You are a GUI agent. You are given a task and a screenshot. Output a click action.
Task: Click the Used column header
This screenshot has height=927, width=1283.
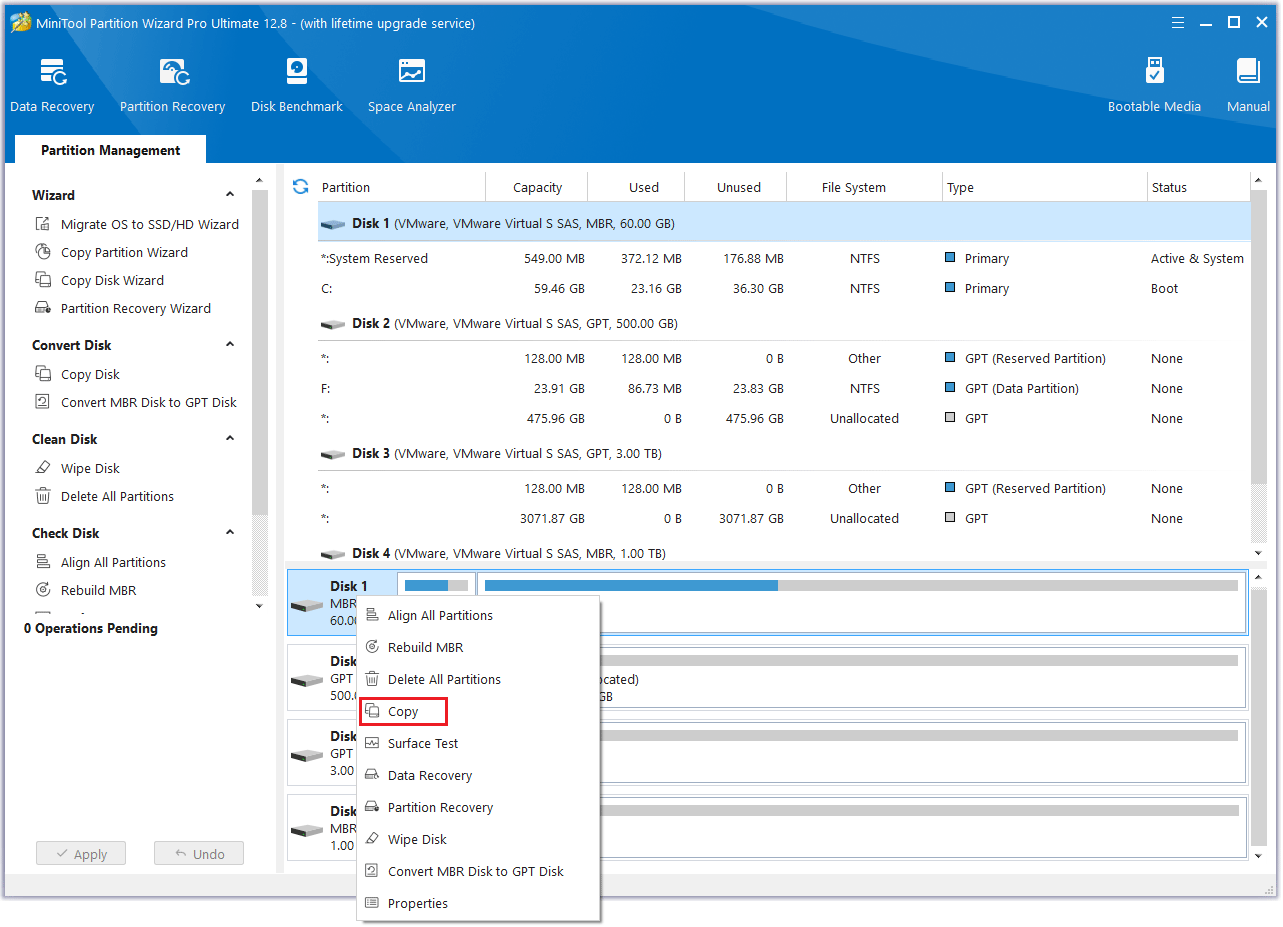[x=637, y=187]
